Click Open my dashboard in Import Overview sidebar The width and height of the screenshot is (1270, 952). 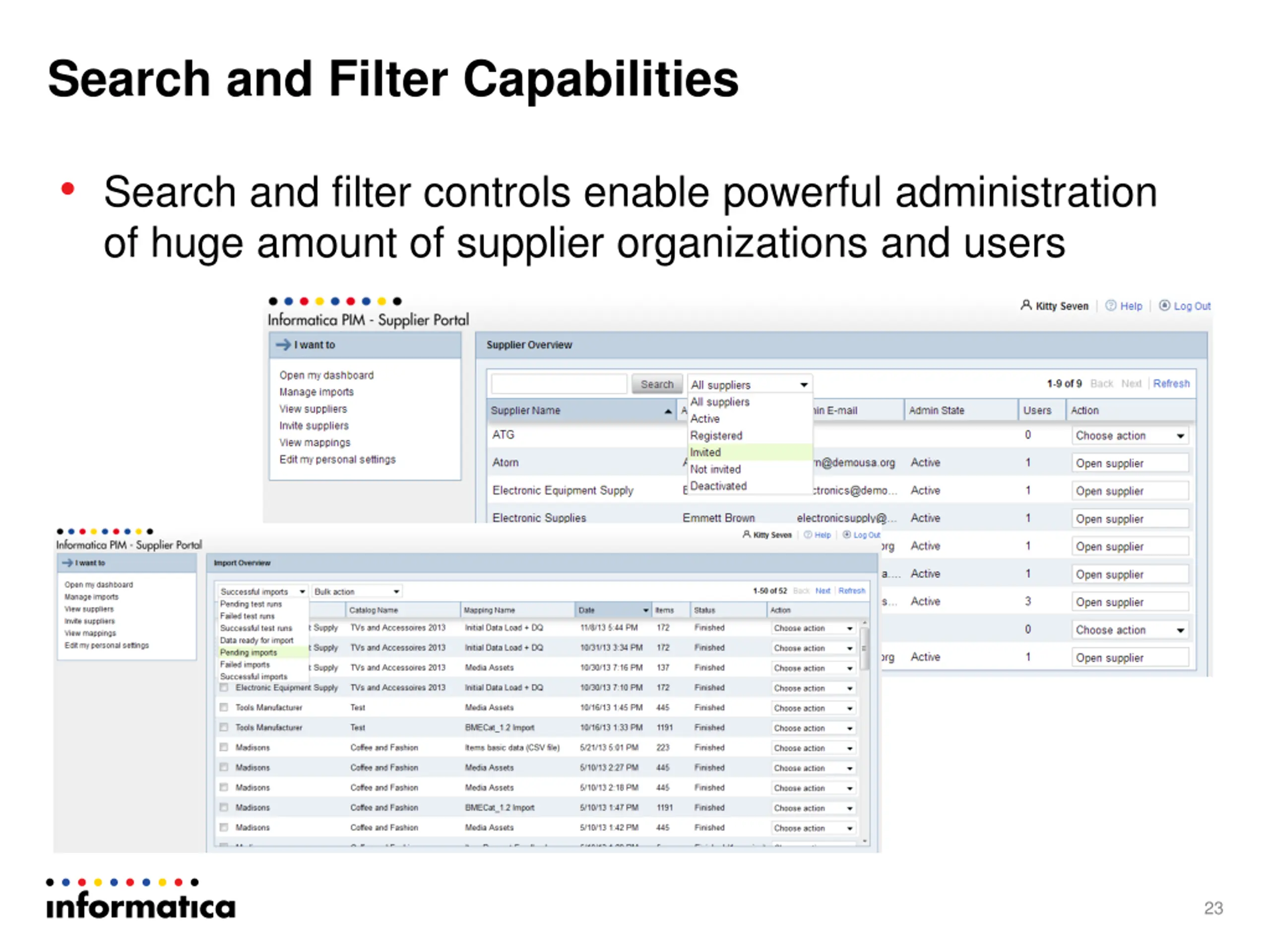(x=99, y=584)
